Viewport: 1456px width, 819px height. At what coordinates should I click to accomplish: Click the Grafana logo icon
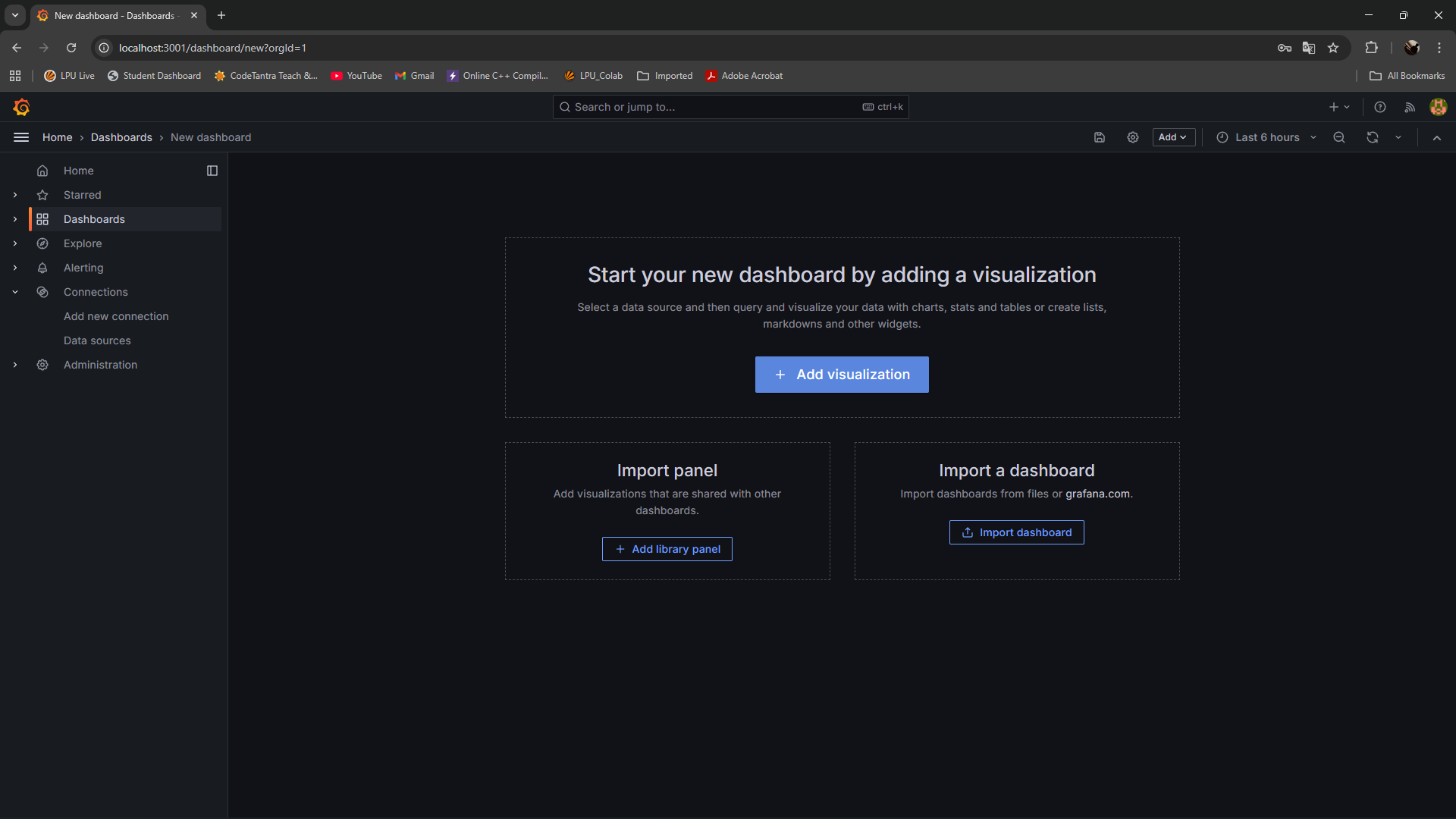[21, 107]
